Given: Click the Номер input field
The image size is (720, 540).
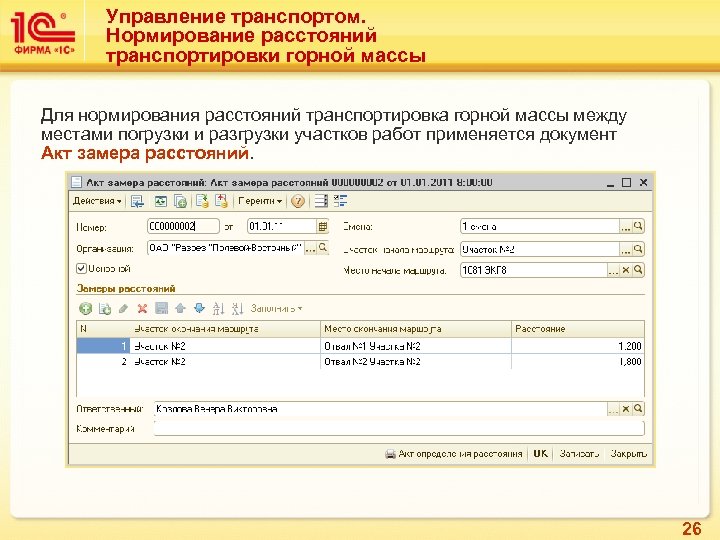Looking at the screenshot, I should point(183,226).
